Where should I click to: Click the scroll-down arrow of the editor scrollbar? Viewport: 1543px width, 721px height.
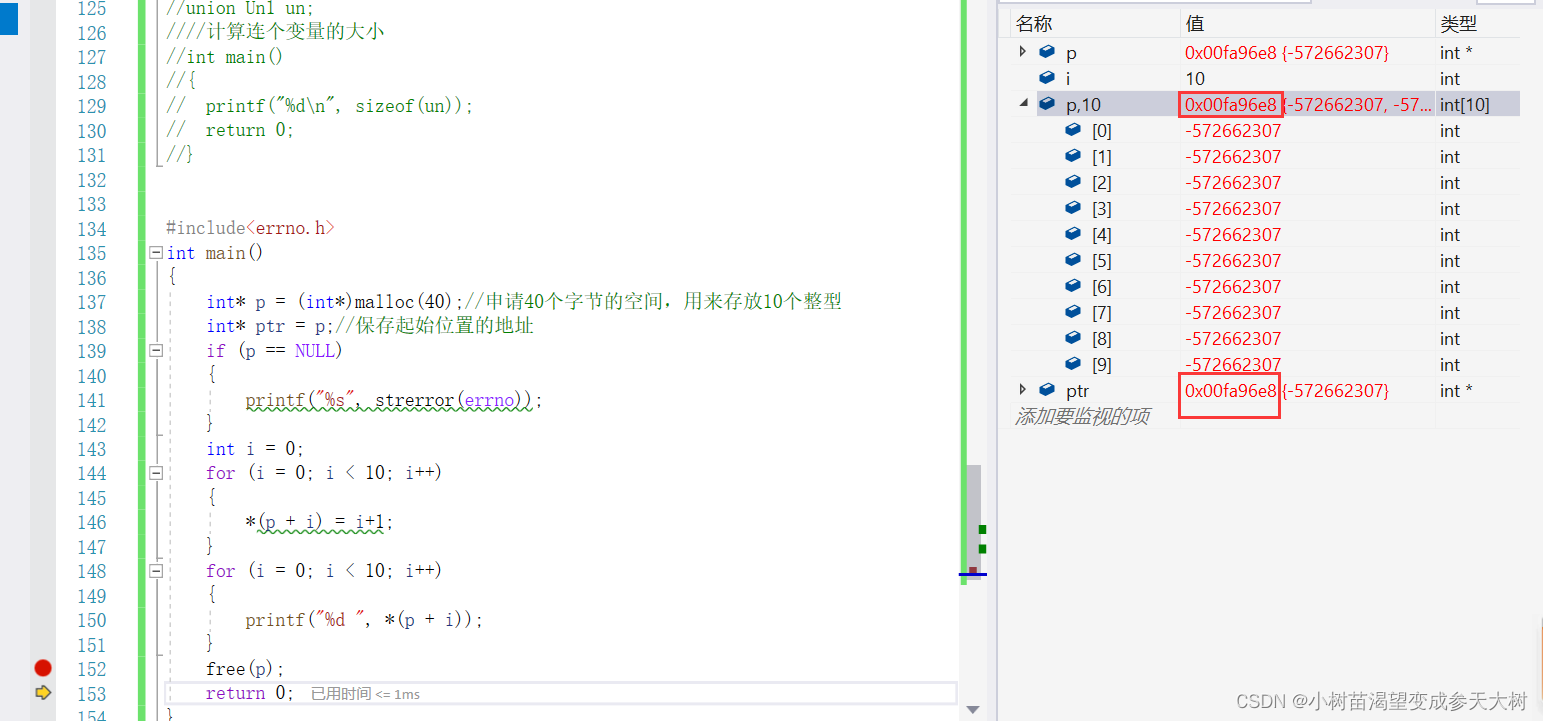[973, 710]
